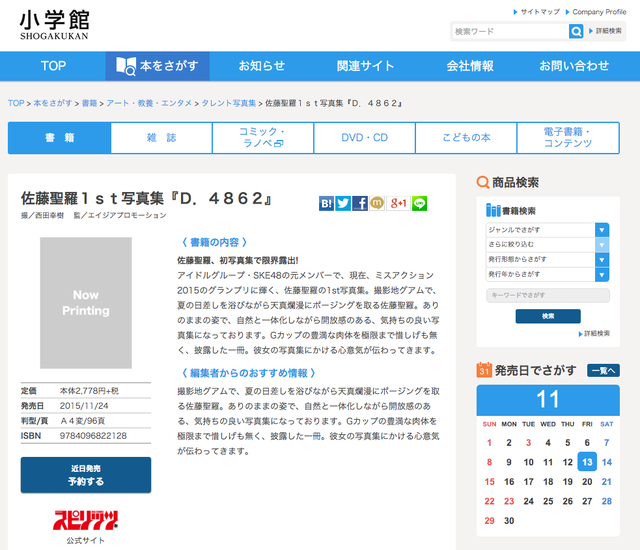Screen dimensions: 640x550
Task: Click breadcrumb 本をさがす link
Action: pos(53,103)
